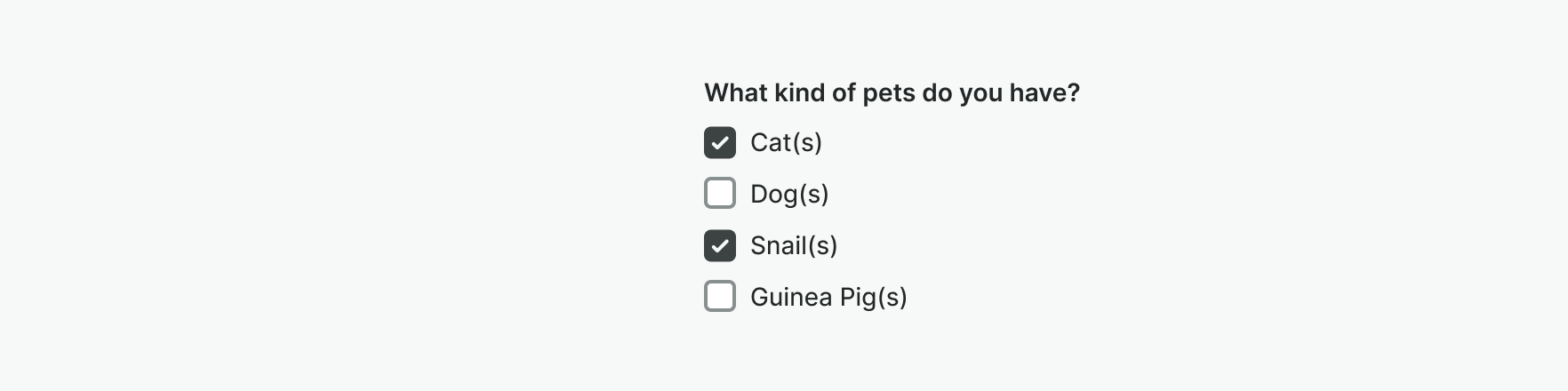Uncheck the Cat(s) checkbox

coord(720,142)
